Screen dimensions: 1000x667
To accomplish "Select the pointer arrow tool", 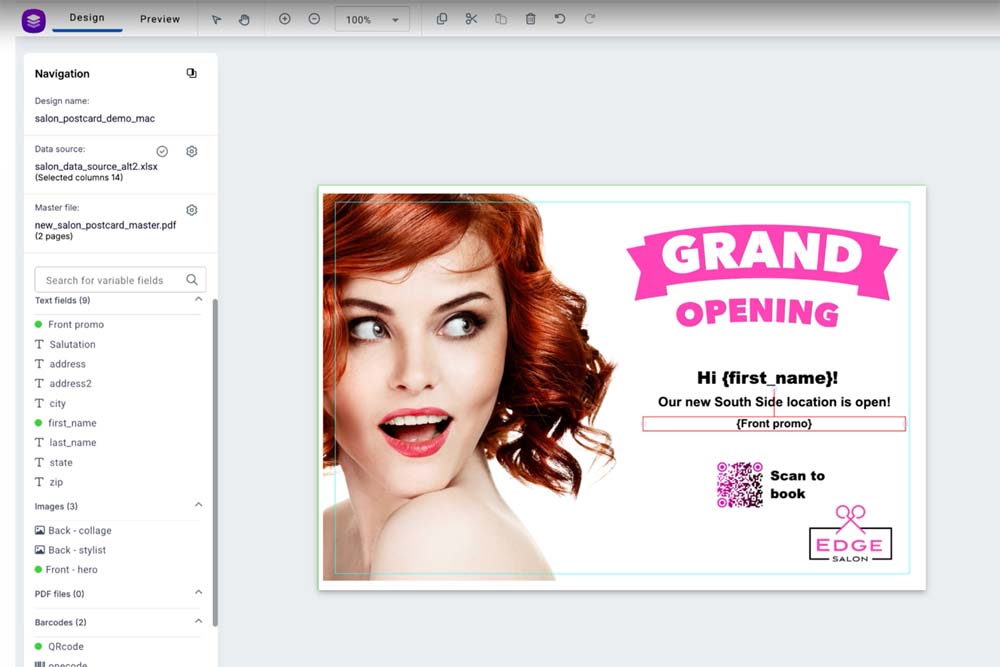I will 217,19.
